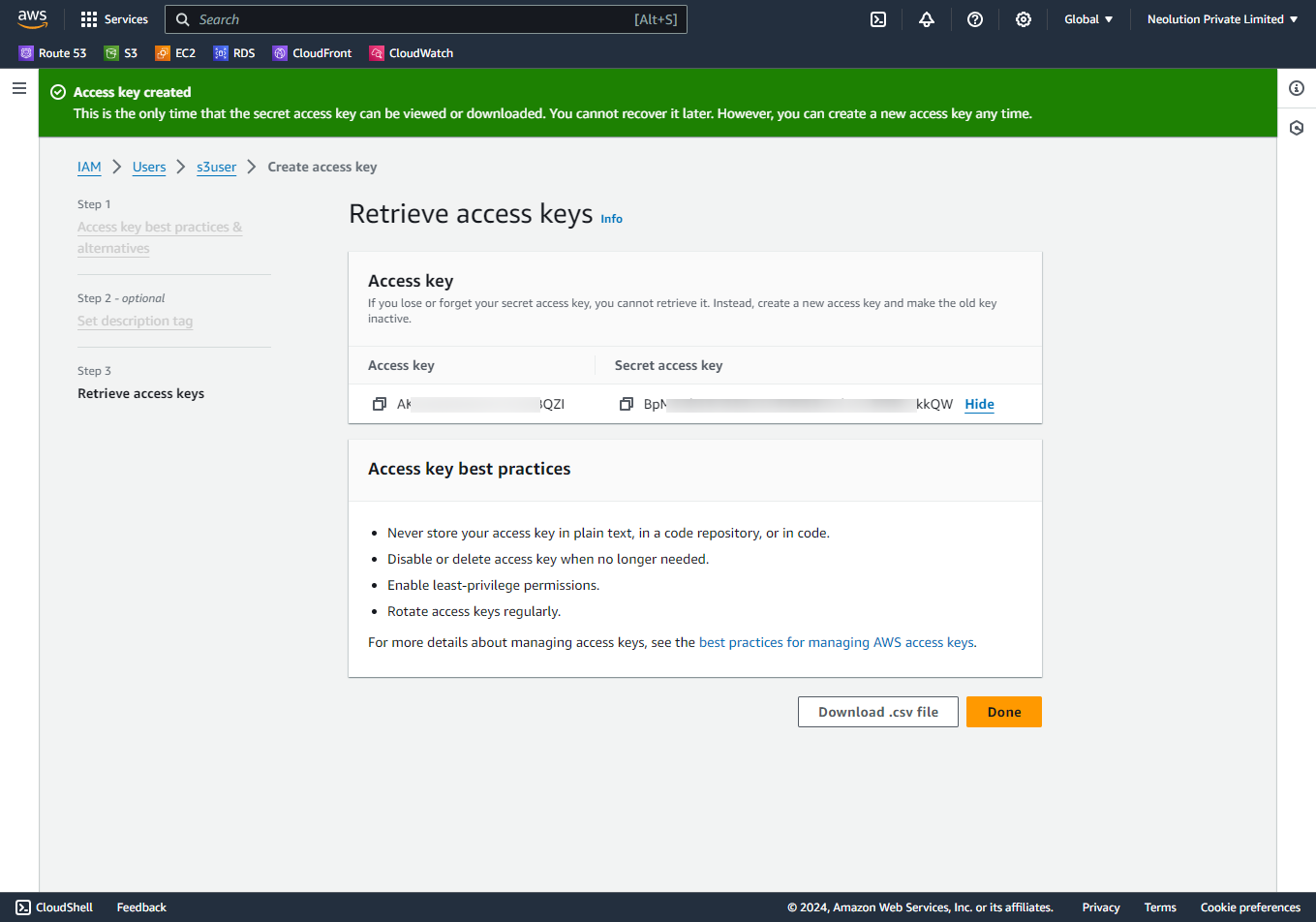Expand the Neolution Private Limited account menu

[x=1222, y=19]
